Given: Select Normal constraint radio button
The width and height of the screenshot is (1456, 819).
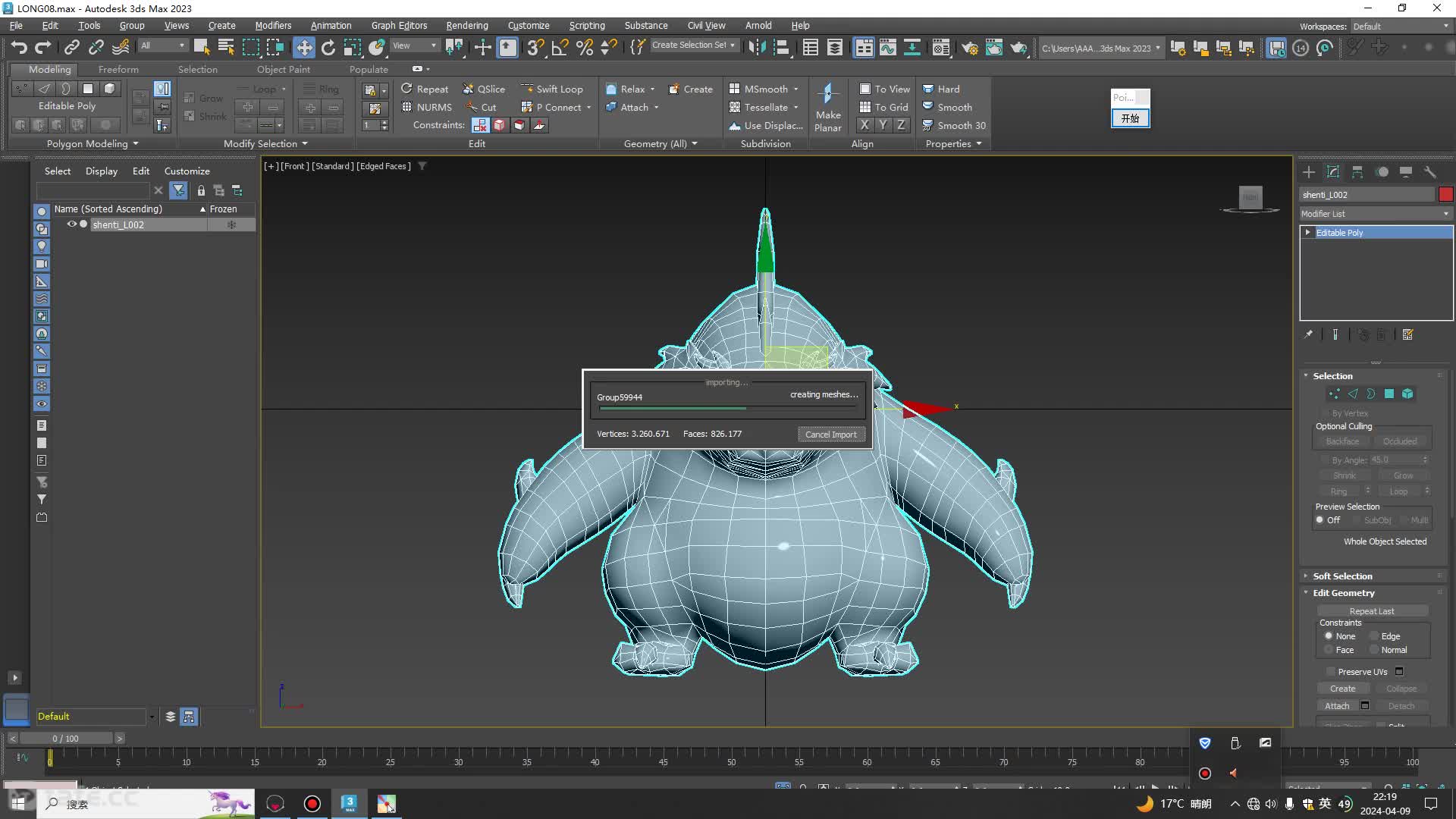Looking at the screenshot, I should coord(1374,650).
